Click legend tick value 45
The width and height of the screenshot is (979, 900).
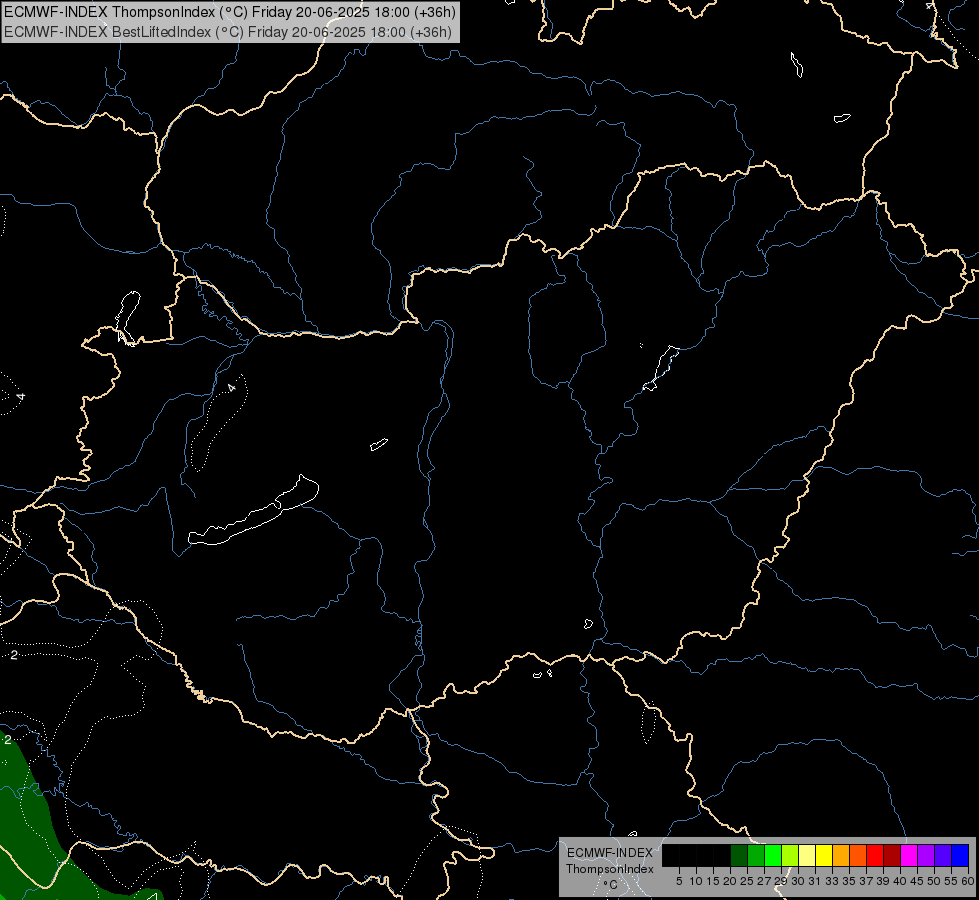(917, 881)
